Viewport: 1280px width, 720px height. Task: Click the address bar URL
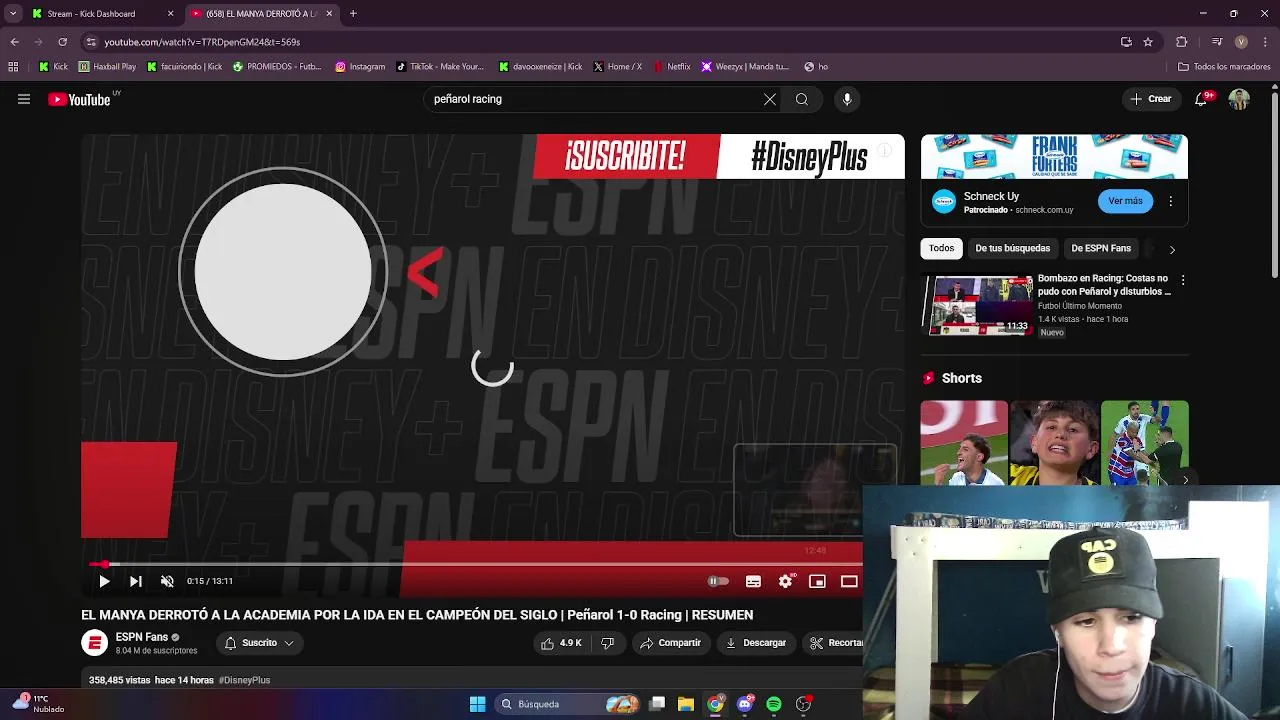point(202,42)
